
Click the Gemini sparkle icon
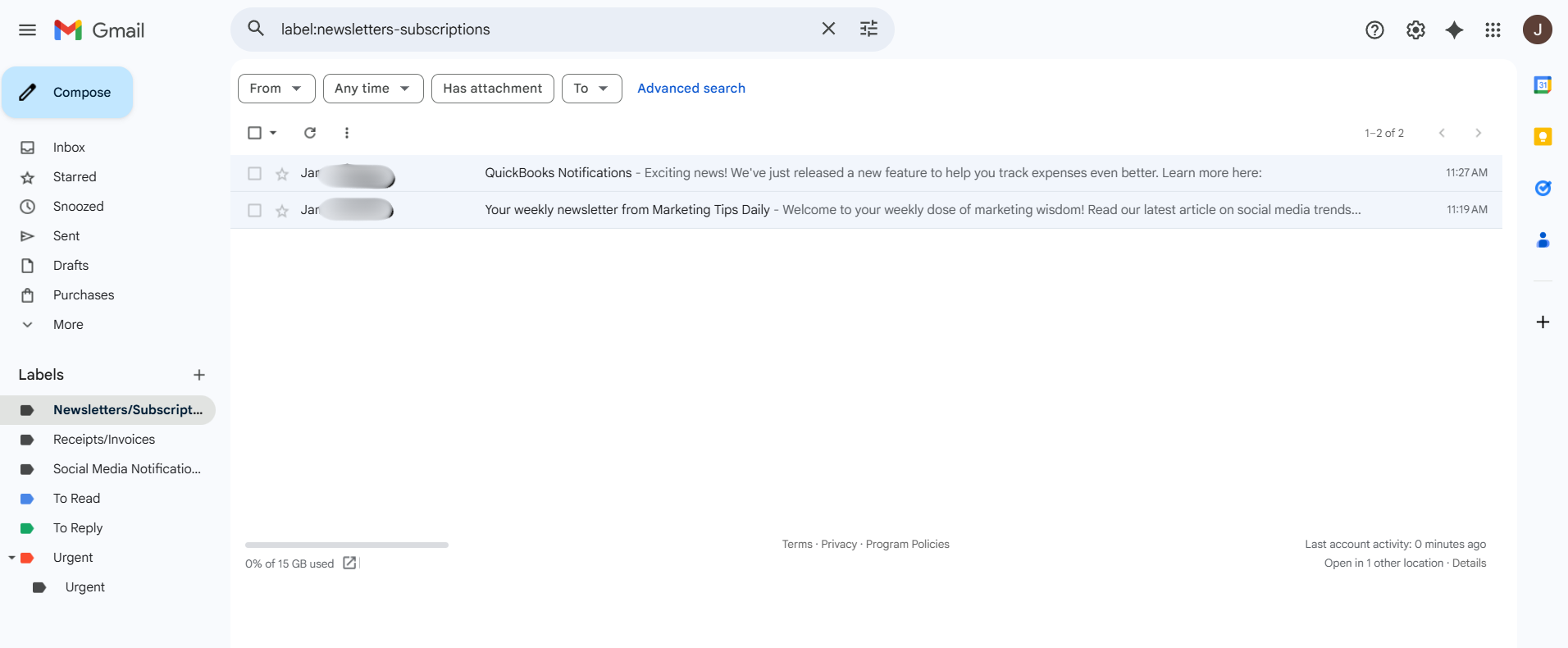(x=1454, y=30)
